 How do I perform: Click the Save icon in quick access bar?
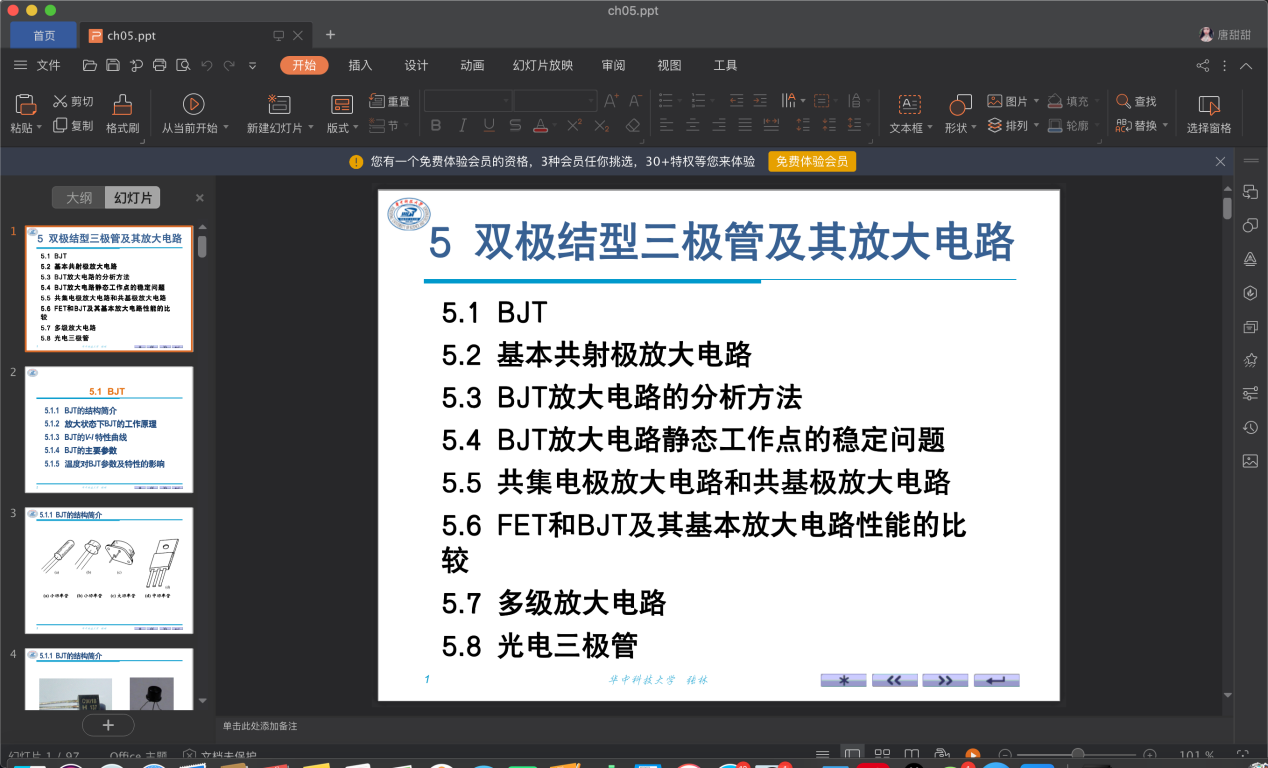pos(113,66)
